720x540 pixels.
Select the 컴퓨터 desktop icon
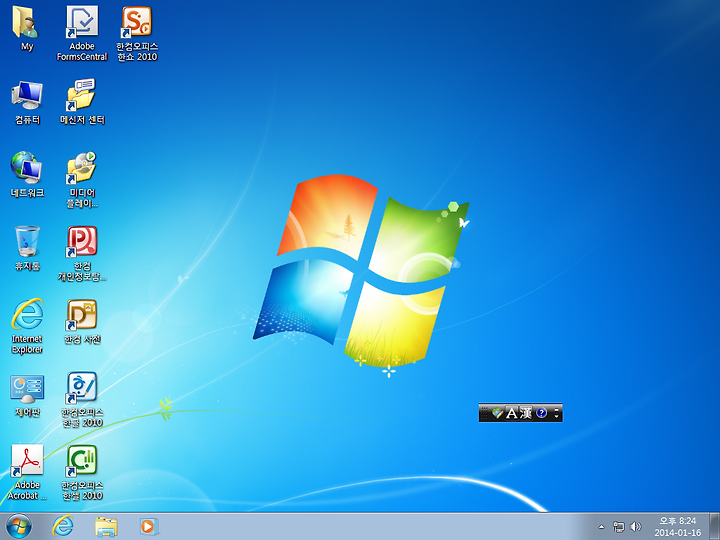pos(27,102)
